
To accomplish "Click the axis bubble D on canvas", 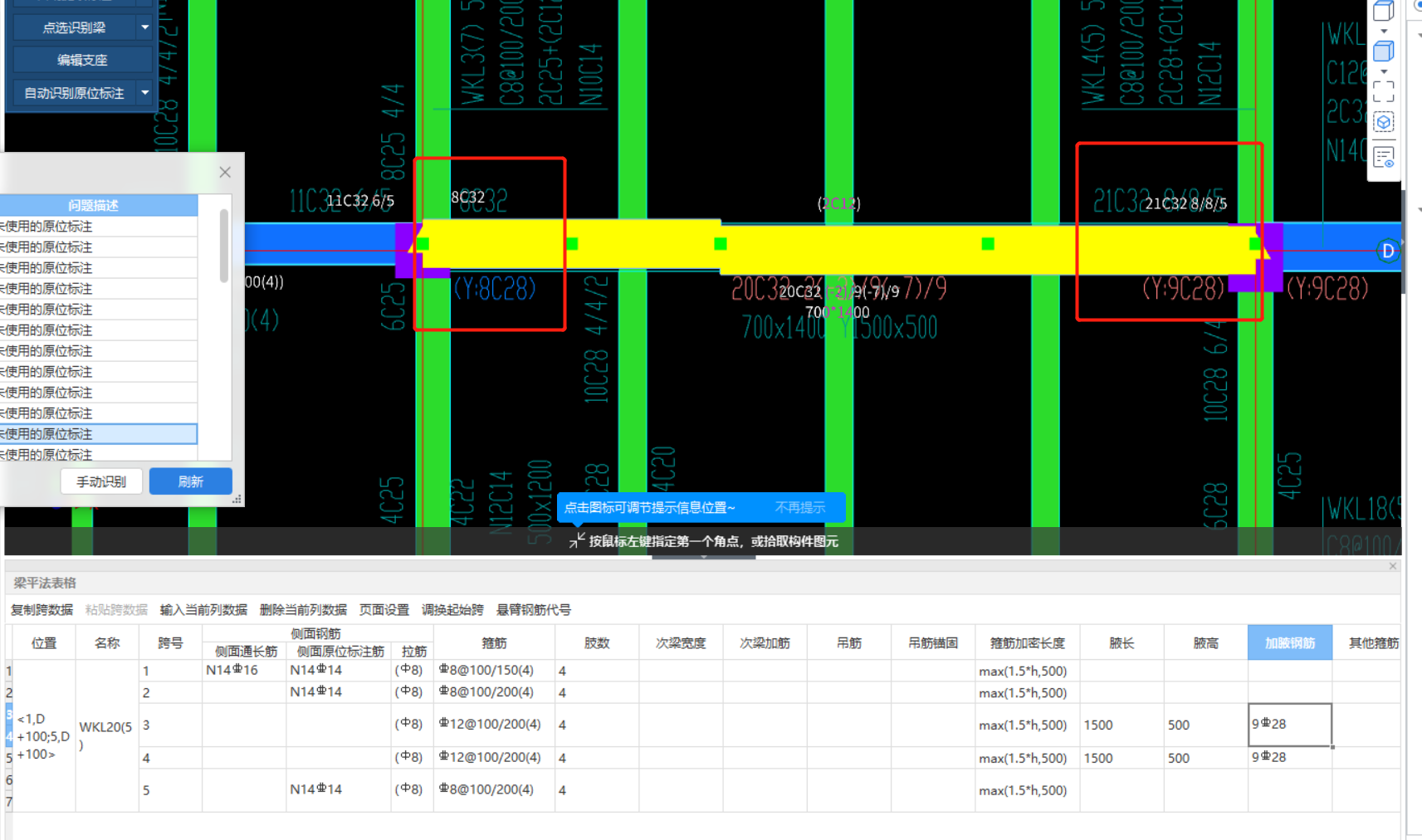I will click(x=1388, y=251).
